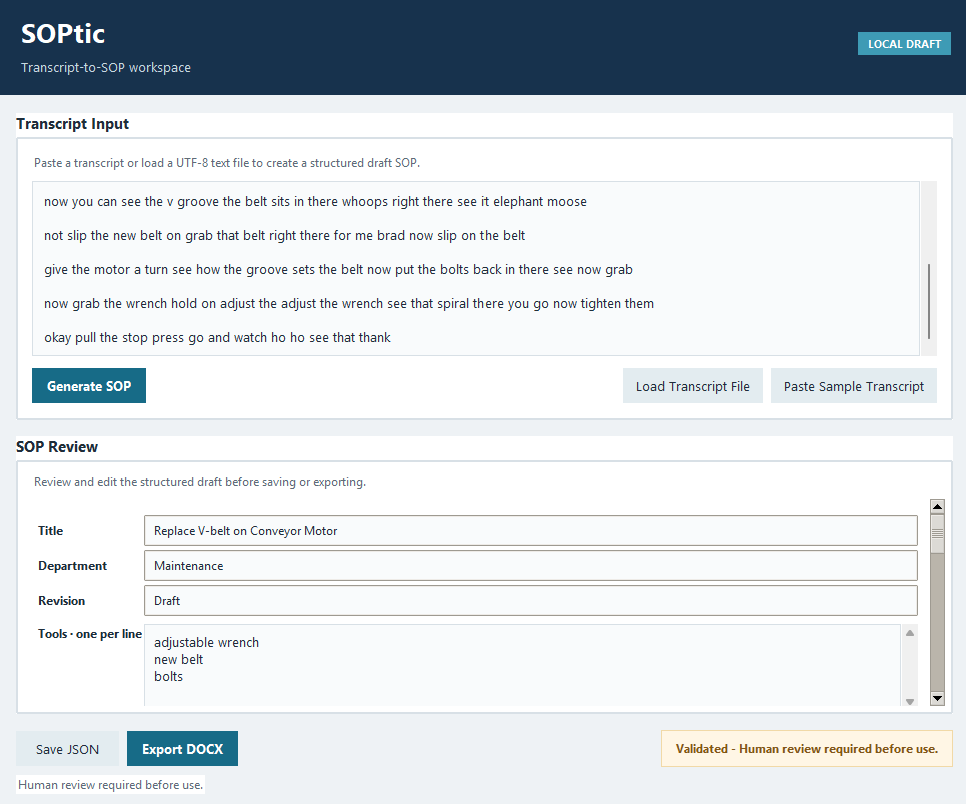Image resolution: width=966 pixels, height=804 pixels.
Task: Click inside the transcript text area
Action: [x=476, y=269]
